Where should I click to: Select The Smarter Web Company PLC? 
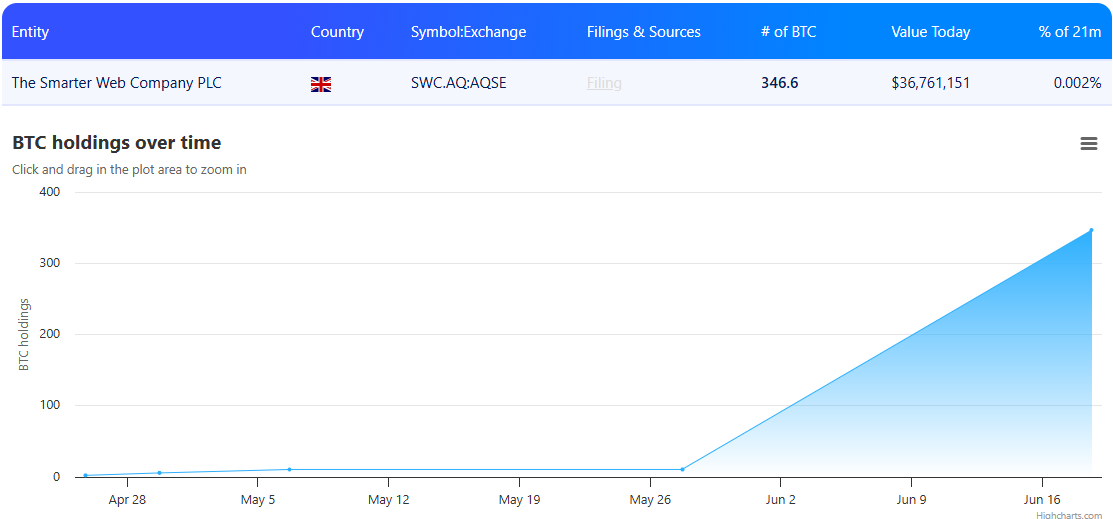116,83
